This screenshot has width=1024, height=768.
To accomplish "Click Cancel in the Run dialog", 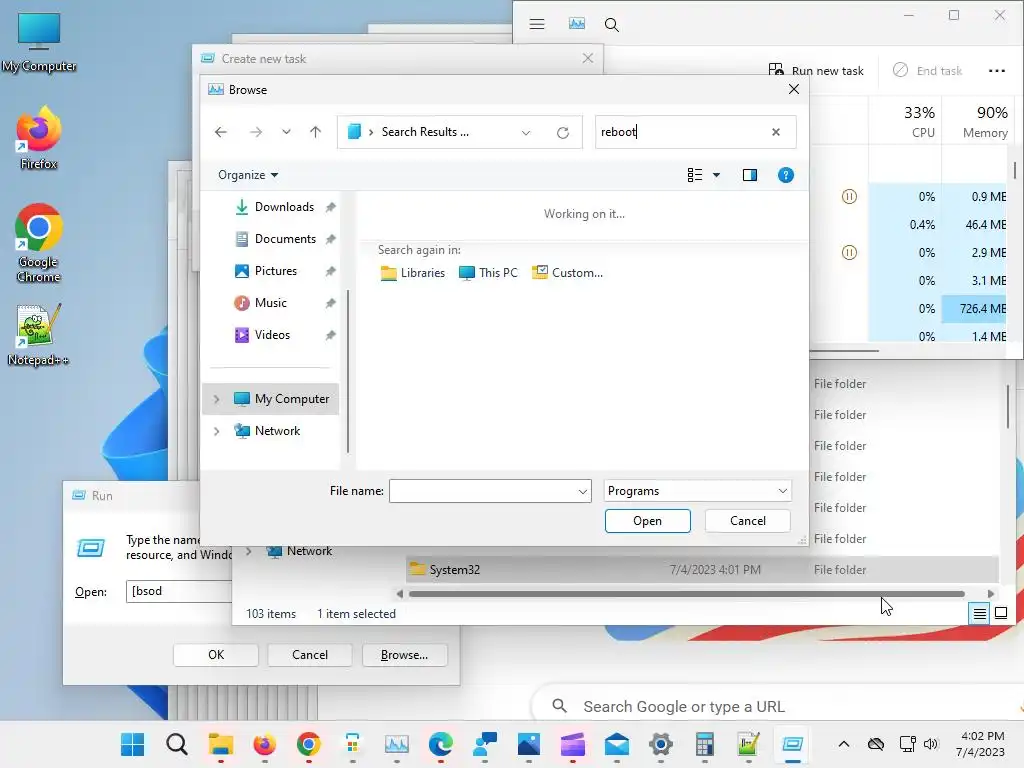I will pyautogui.click(x=310, y=654).
